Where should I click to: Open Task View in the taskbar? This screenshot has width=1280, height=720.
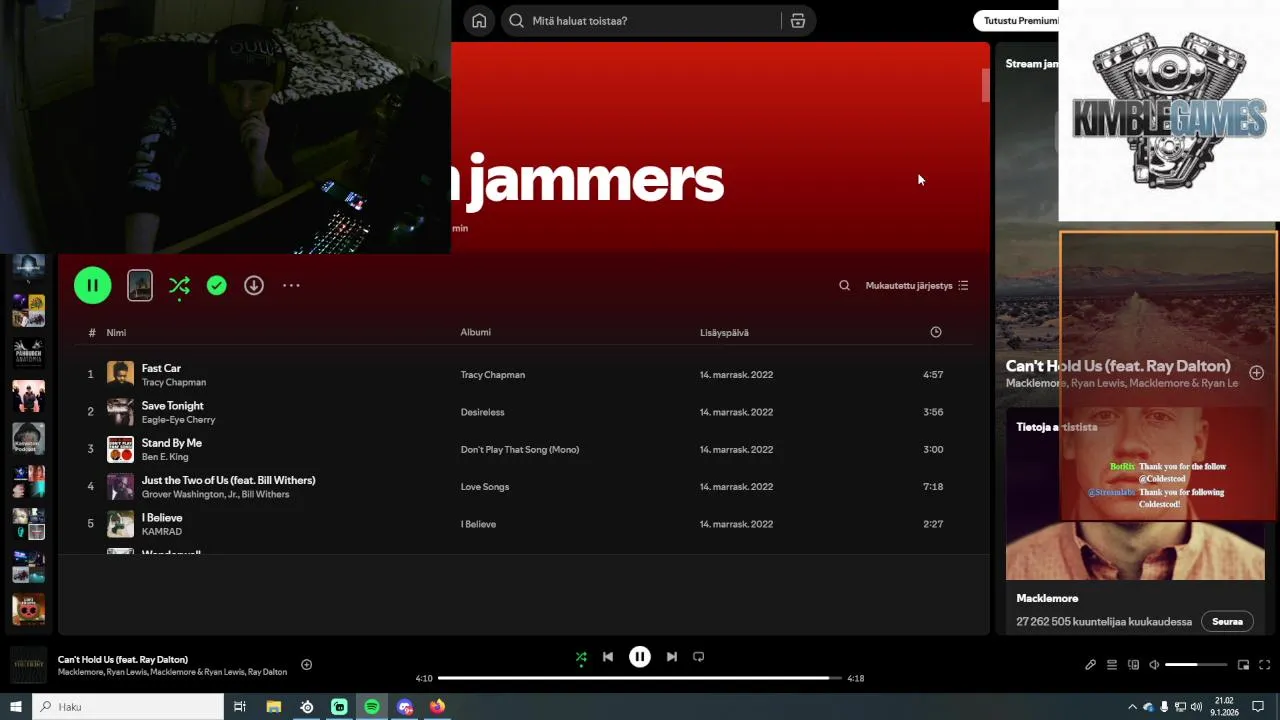(x=240, y=707)
